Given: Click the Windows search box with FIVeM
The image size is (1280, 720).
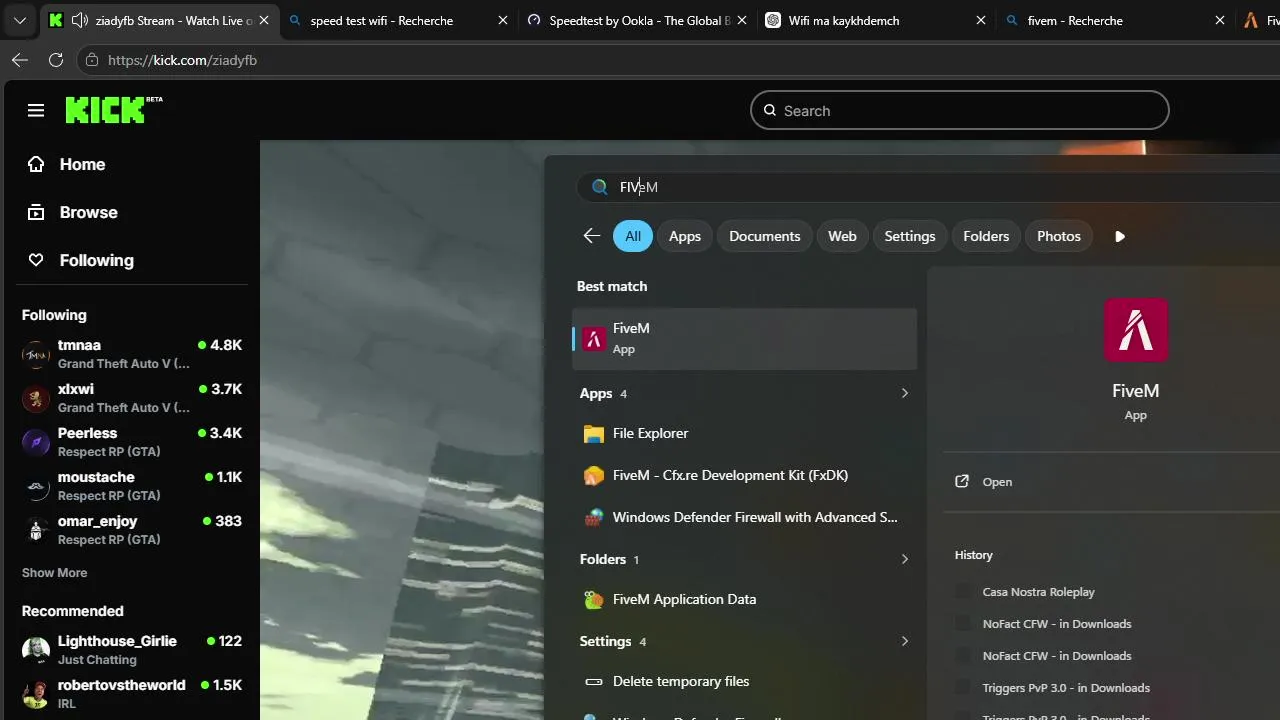Looking at the screenshot, I should [930, 187].
